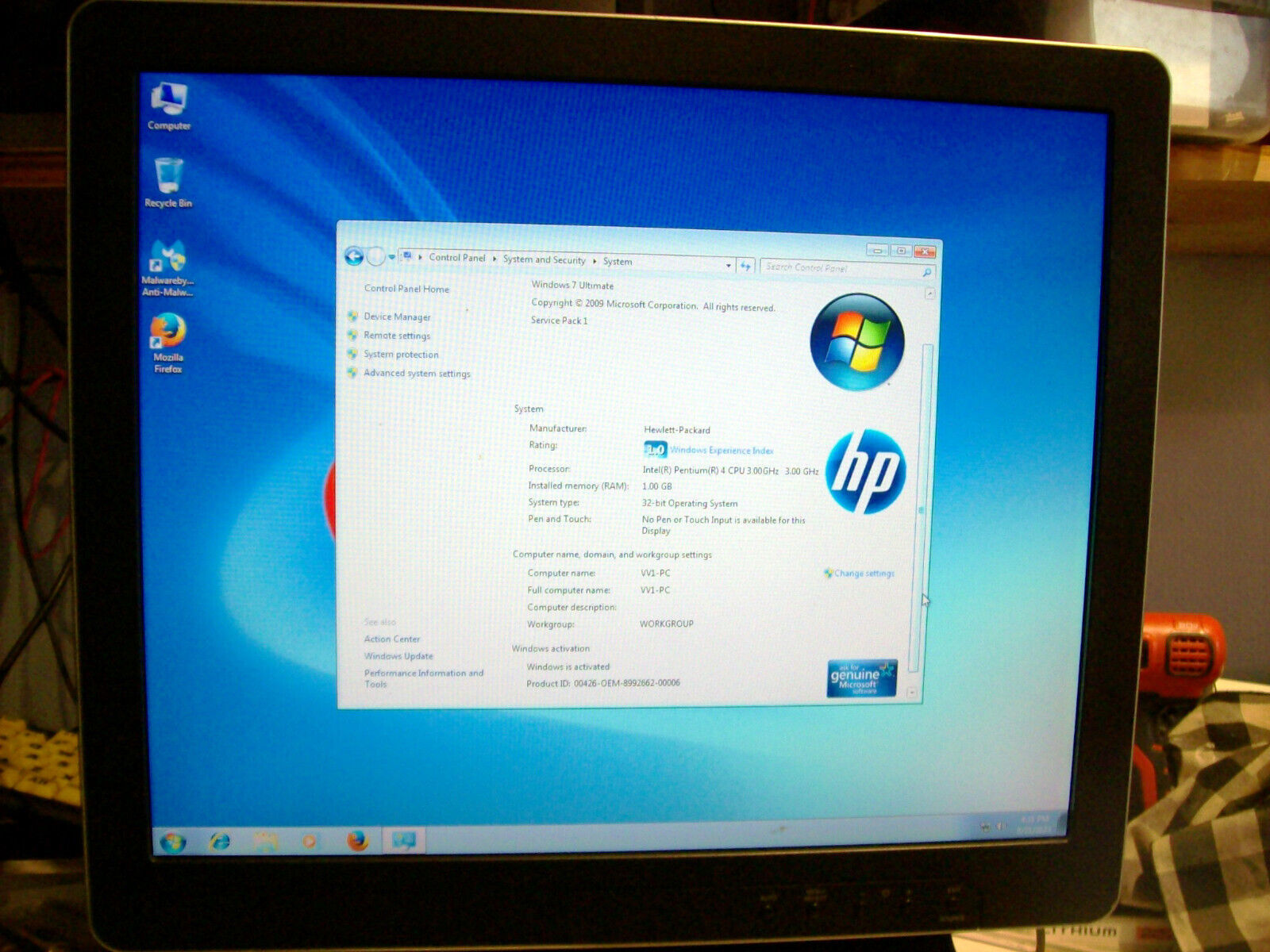1270x952 pixels.
Task: Click the 'Service Pack 1' text
Action: pyautogui.click(x=560, y=321)
